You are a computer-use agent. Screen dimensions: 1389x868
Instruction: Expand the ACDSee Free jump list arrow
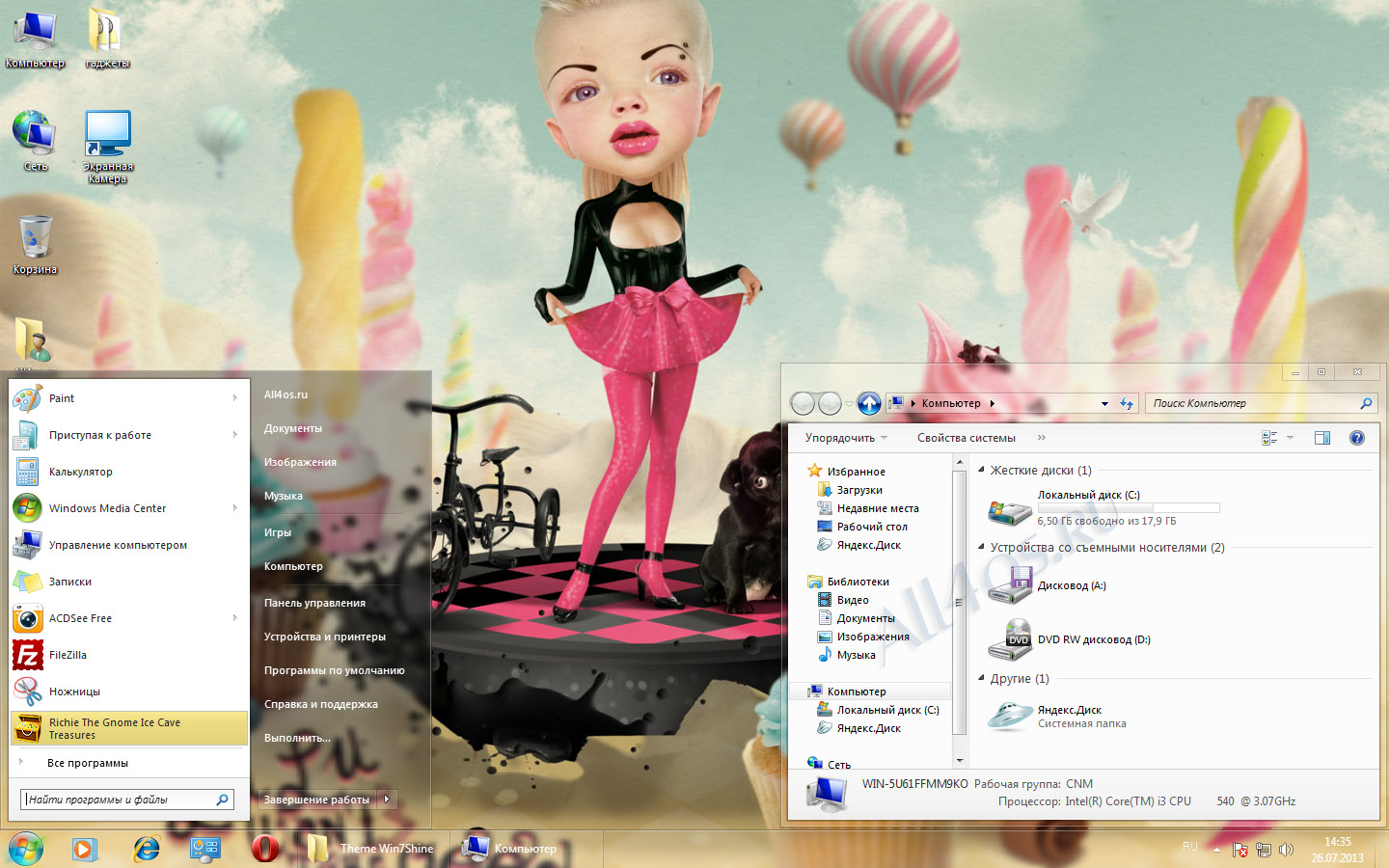(x=234, y=618)
